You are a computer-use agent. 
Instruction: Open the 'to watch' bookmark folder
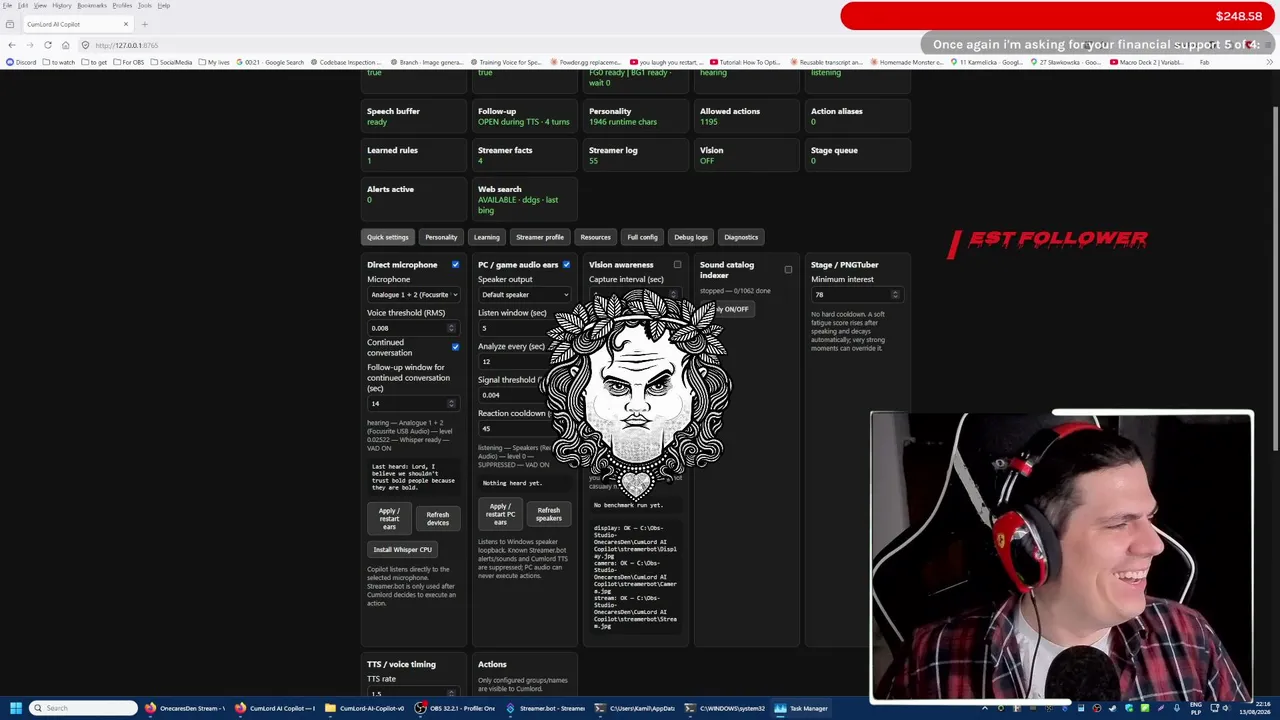59,62
